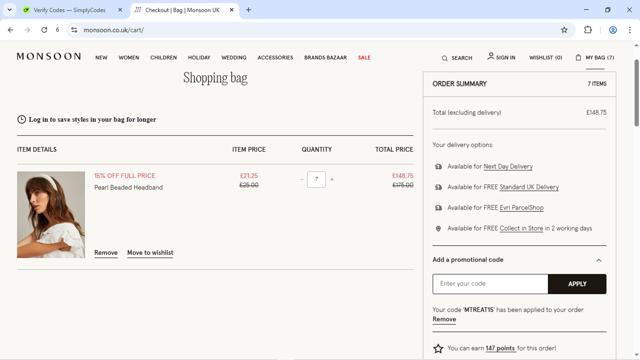Viewport: 640px width, 360px height.
Task: Click the Sign In person icon
Action: (x=491, y=56)
